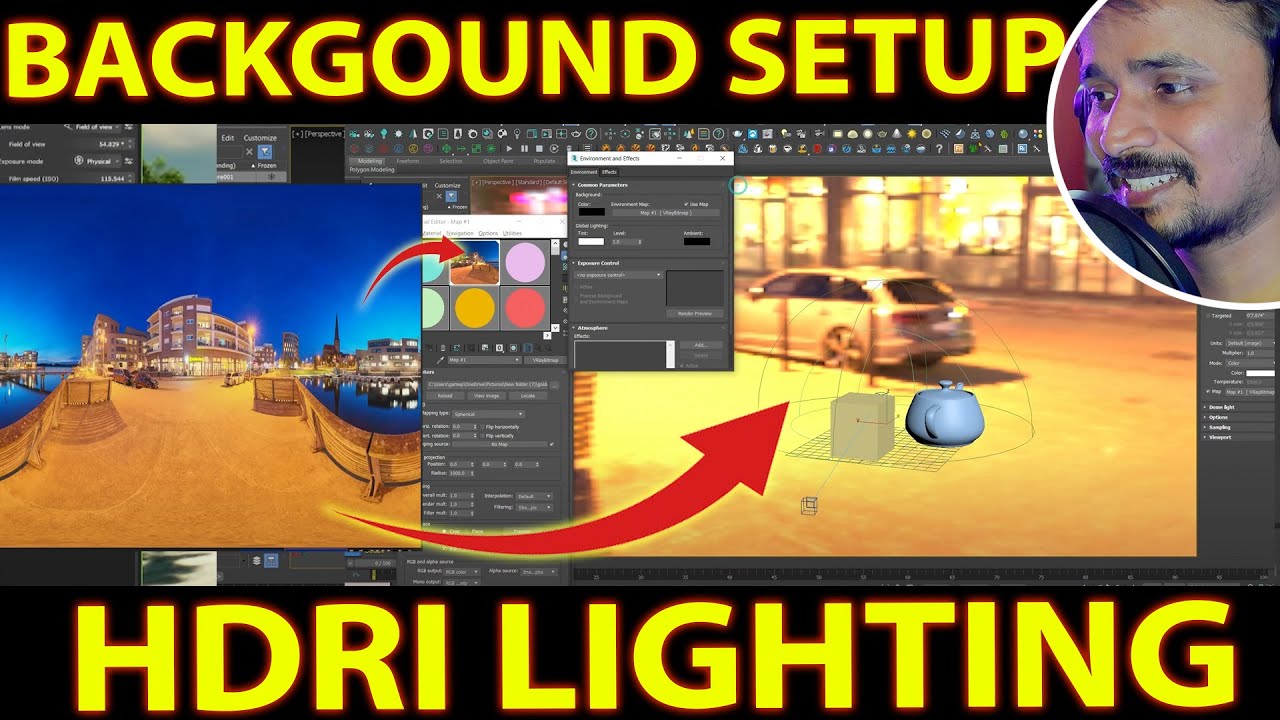Click Map #1 (VRayBitmap) environment map button
This screenshot has width=1280, height=720.
pyautogui.click(x=666, y=213)
